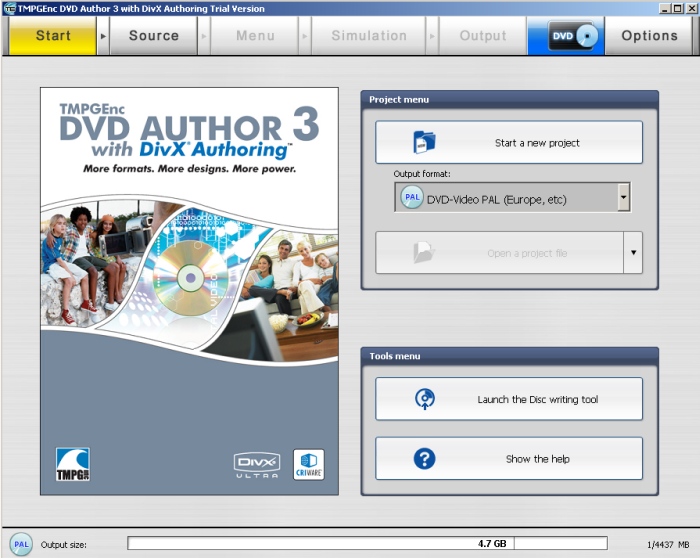Click the 'Output format:' label
This screenshot has height=558, width=700.
[421, 174]
